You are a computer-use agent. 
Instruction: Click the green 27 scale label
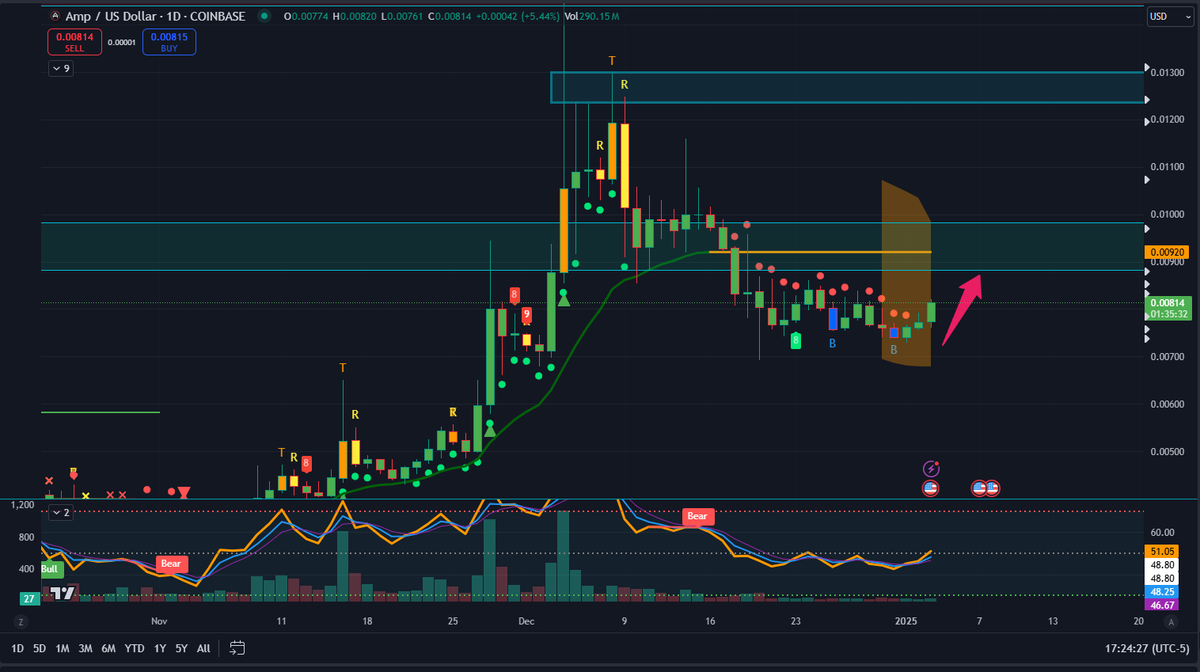point(31,598)
